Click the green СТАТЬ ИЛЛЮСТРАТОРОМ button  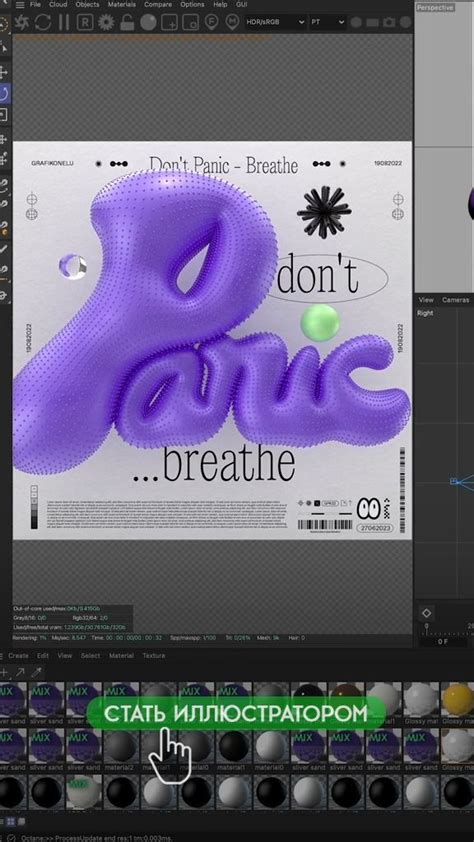[236, 713]
